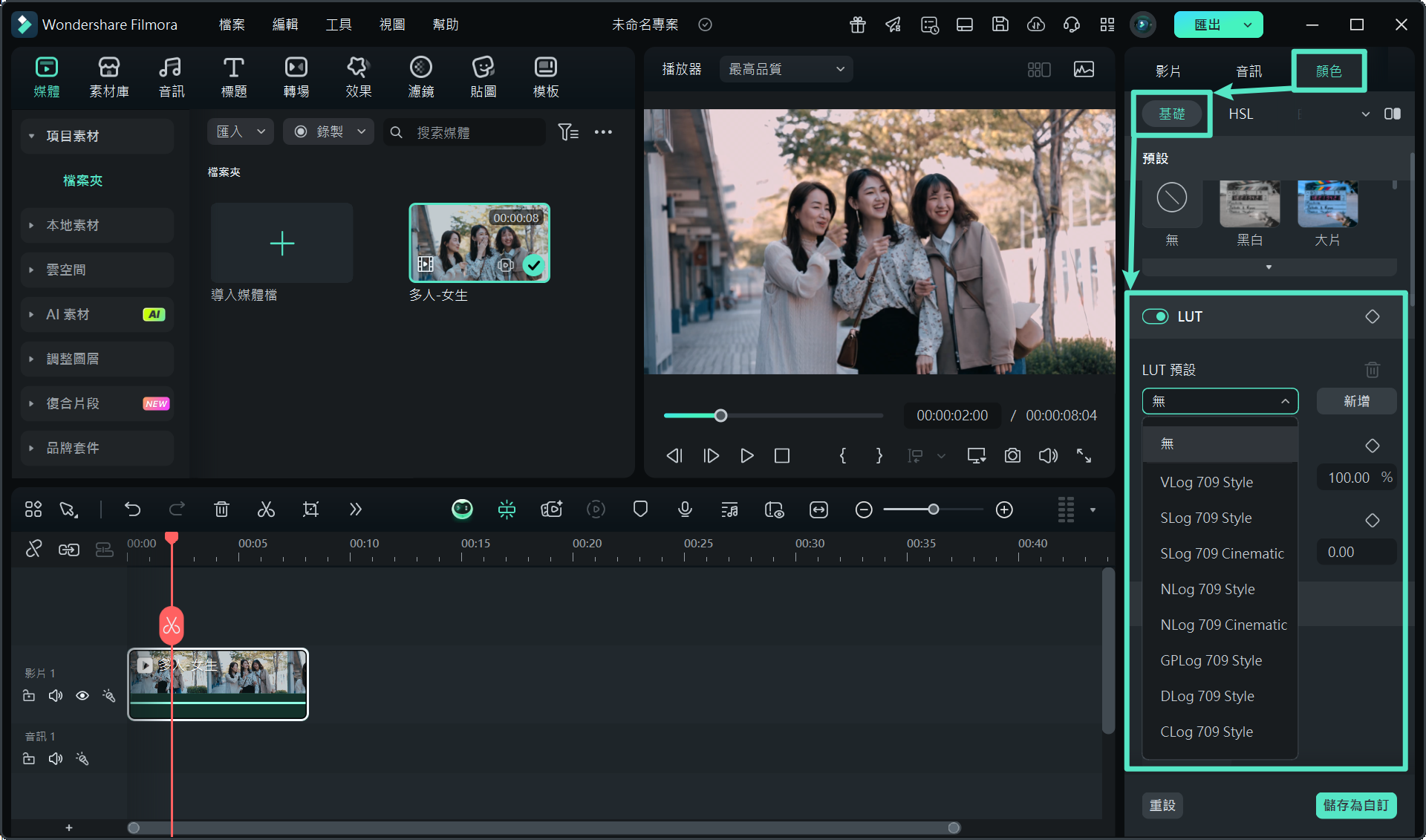Hide the 影片 1 track with the eye icon

[82, 696]
